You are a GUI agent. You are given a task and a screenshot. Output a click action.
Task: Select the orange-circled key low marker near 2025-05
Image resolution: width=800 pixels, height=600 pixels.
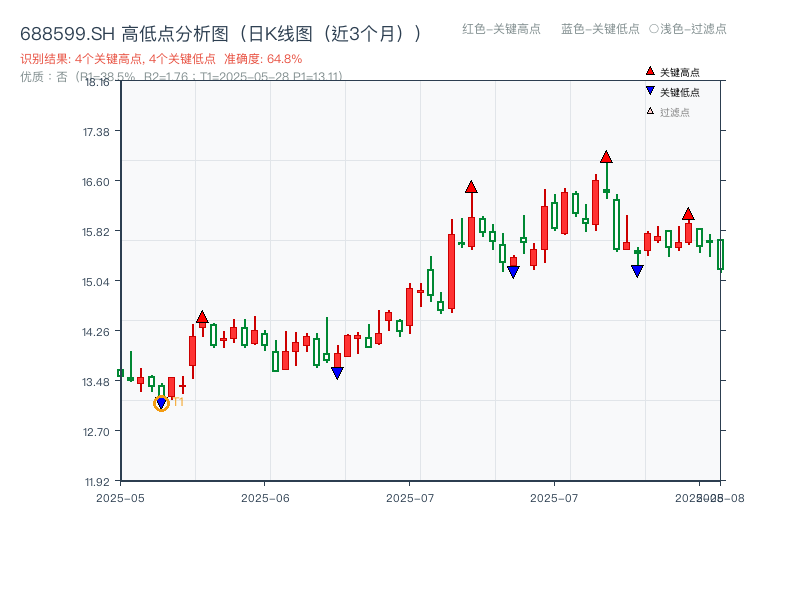(160, 402)
